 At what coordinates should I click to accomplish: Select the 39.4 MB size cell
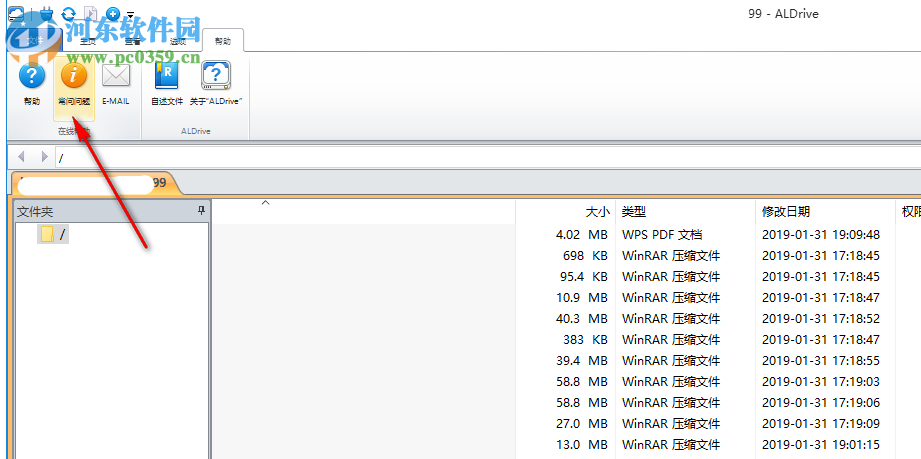click(581, 361)
